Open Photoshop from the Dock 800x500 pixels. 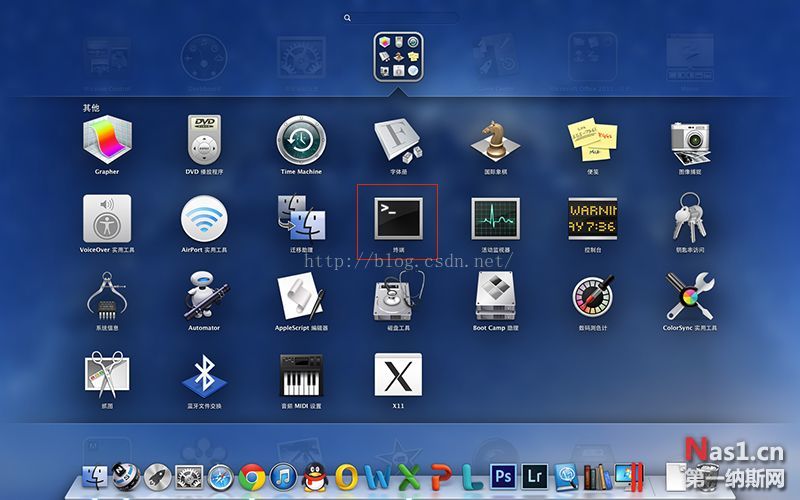coord(502,477)
